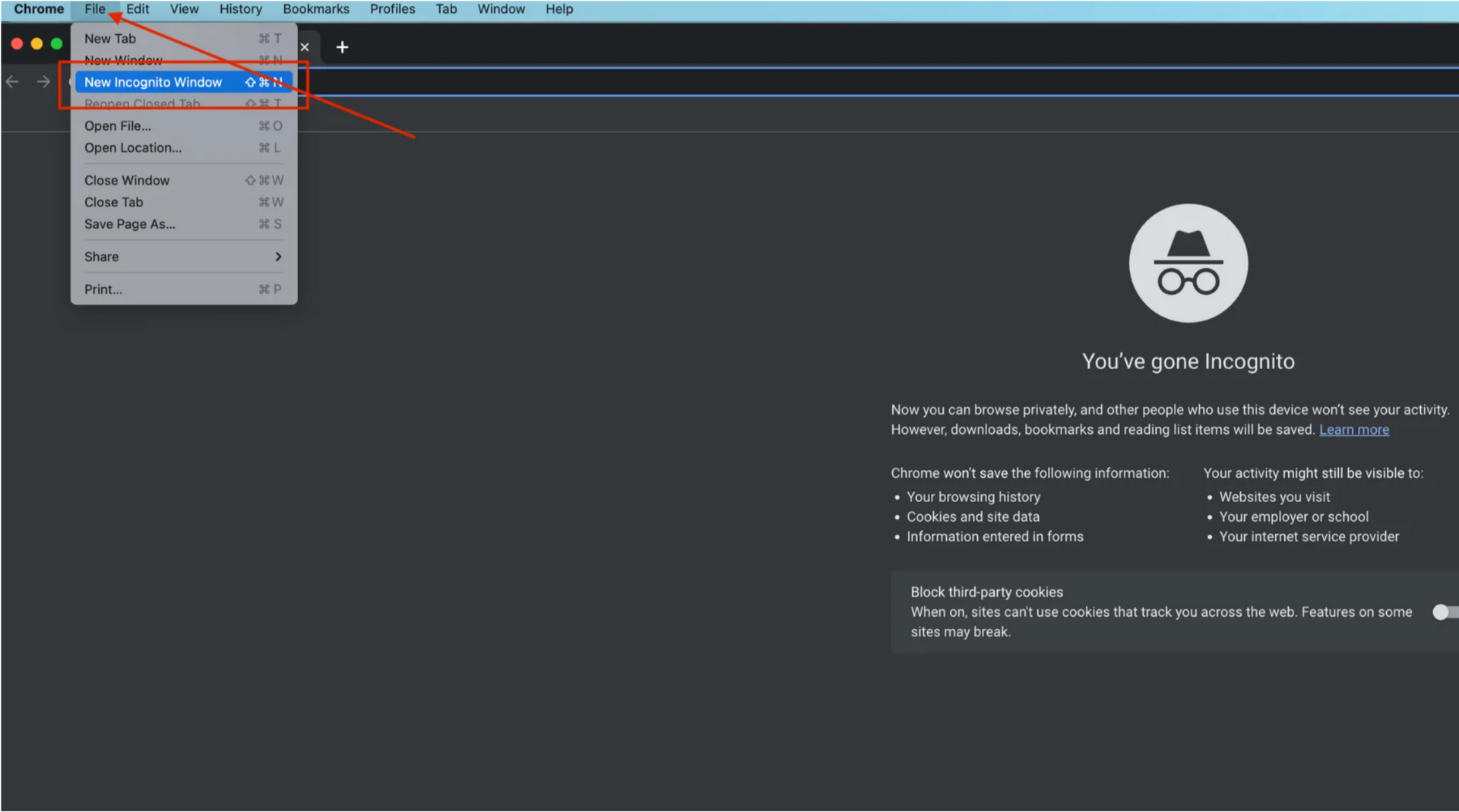Click the green fullscreen window button
Screen dimensions: 1459x812
[x=56, y=44]
